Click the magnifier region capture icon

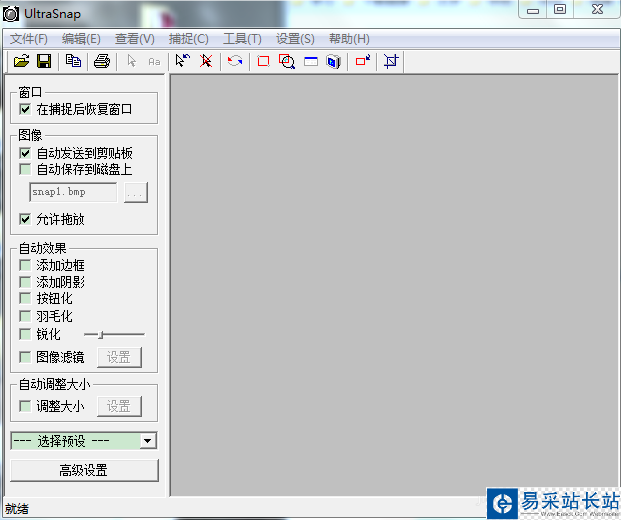pos(287,61)
